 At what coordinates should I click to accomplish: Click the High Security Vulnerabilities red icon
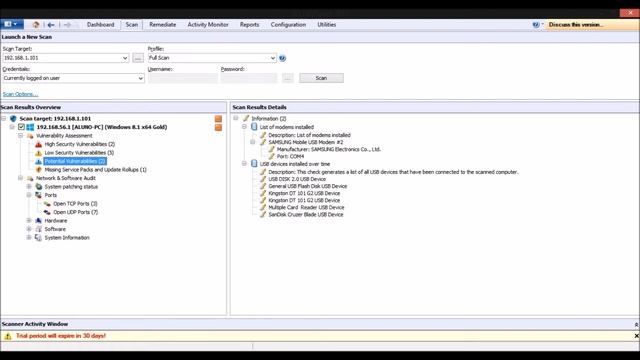(x=38, y=144)
